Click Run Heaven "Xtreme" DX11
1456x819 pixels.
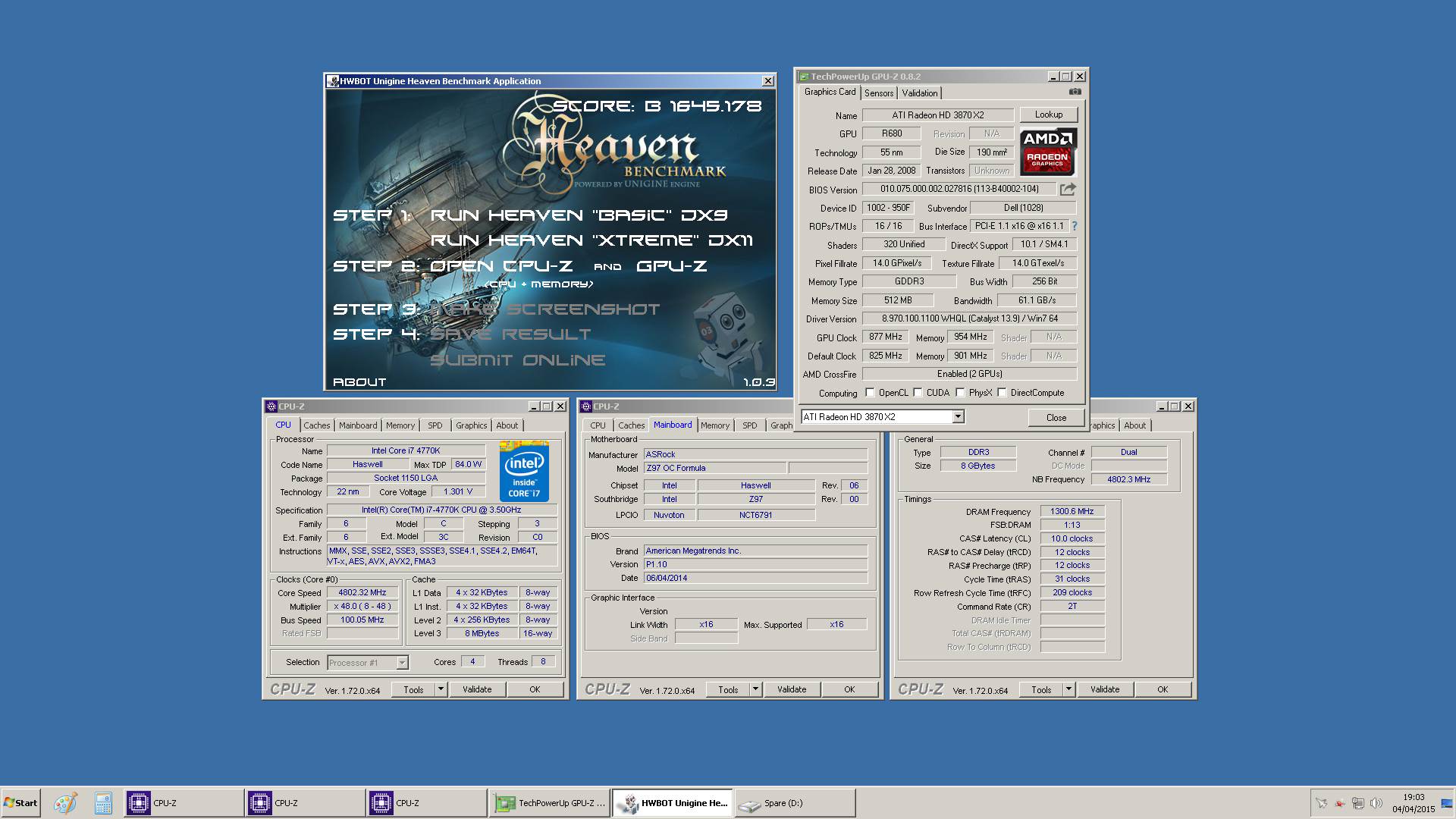pyautogui.click(x=591, y=240)
